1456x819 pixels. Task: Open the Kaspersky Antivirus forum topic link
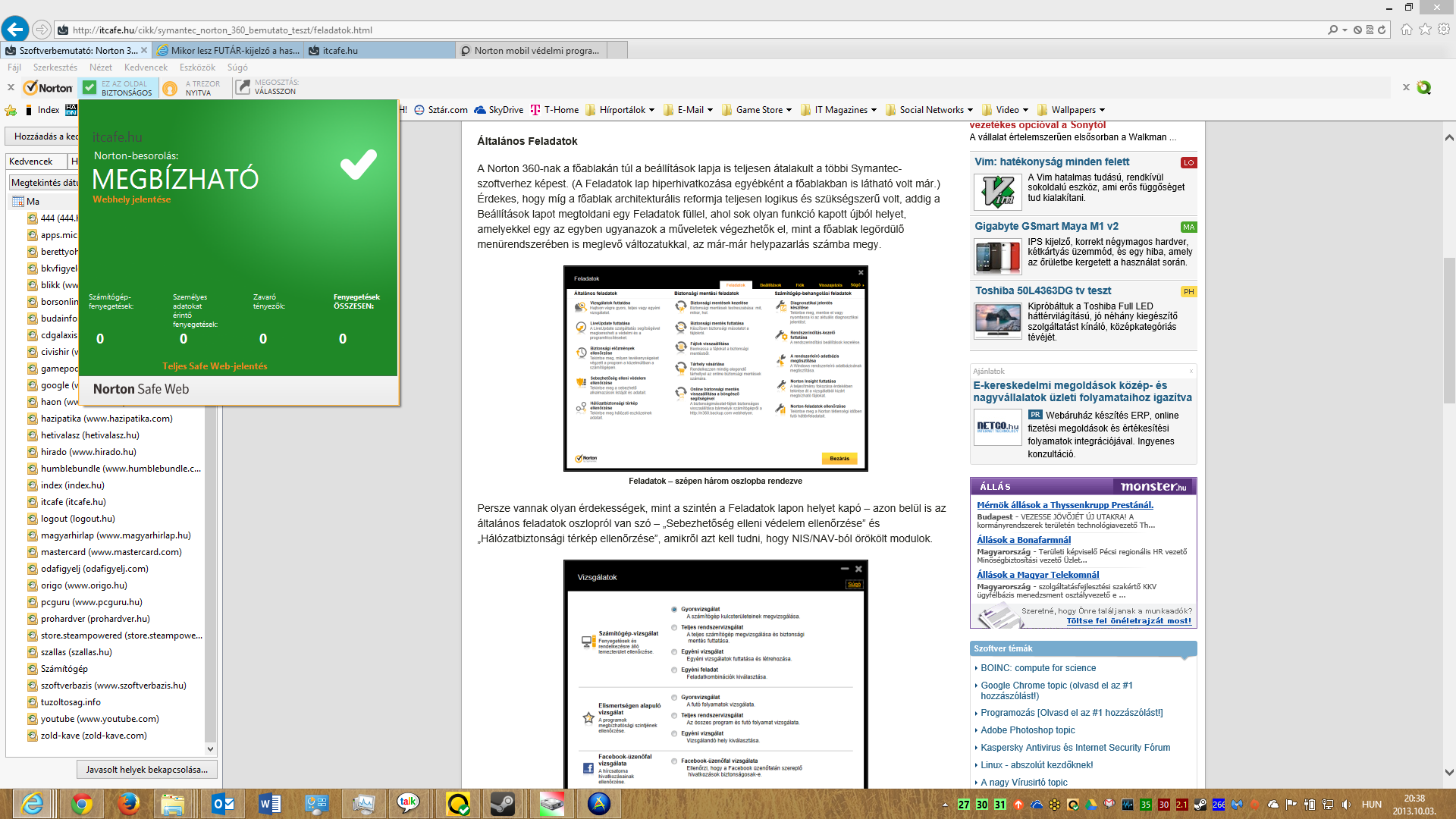[x=1075, y=747]
